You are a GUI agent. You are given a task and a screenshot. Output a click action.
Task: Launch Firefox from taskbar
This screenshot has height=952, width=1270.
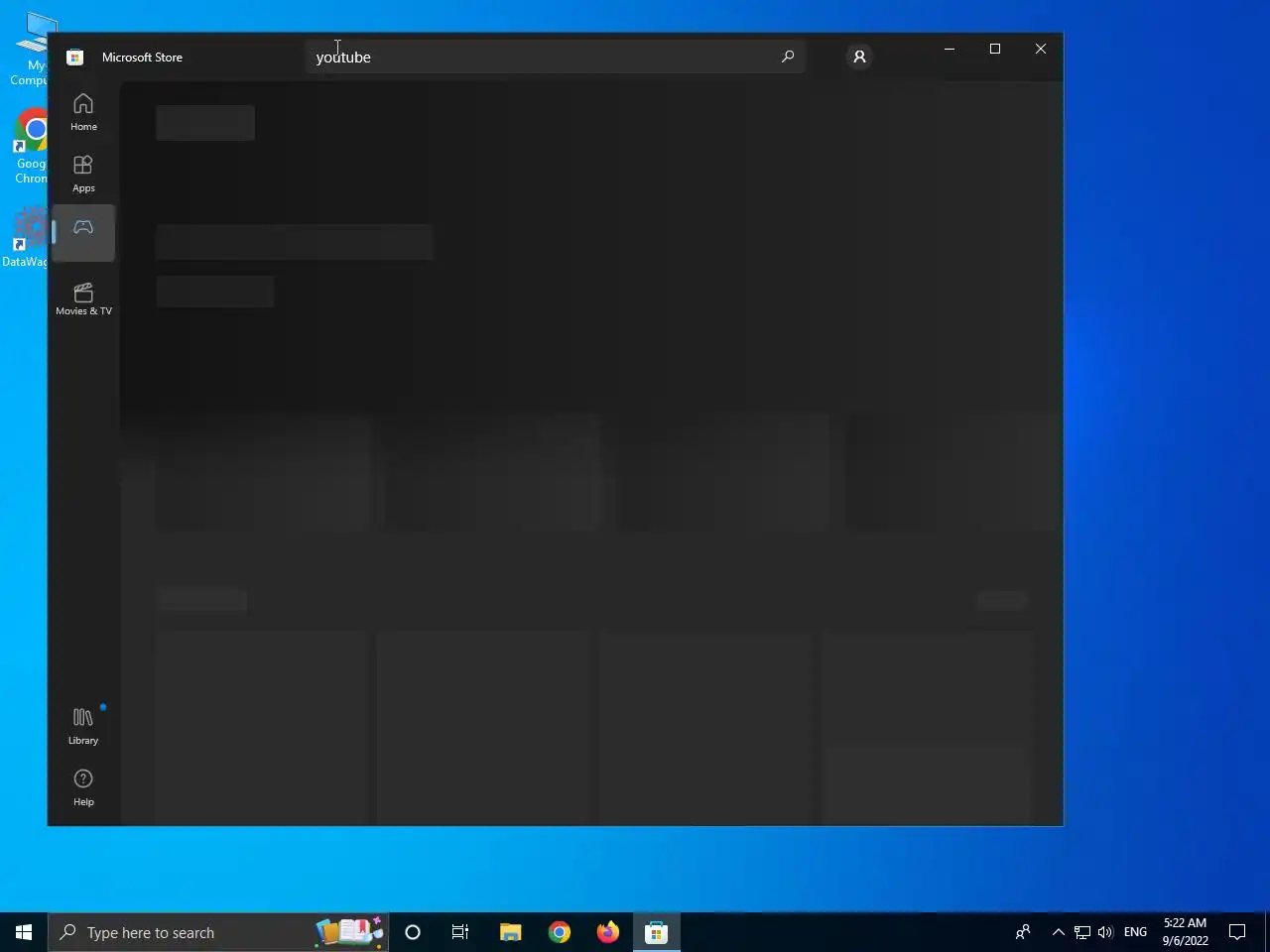coord(608,932)
